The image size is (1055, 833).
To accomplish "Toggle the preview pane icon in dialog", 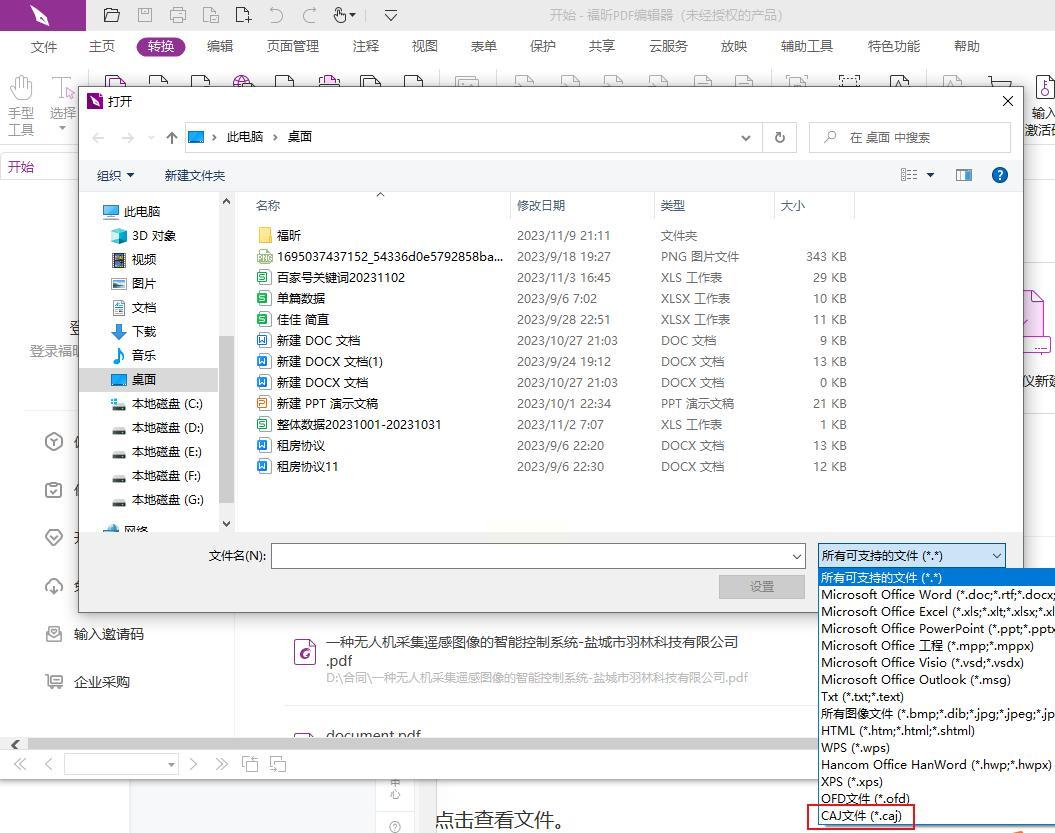I will pos(963,175).
